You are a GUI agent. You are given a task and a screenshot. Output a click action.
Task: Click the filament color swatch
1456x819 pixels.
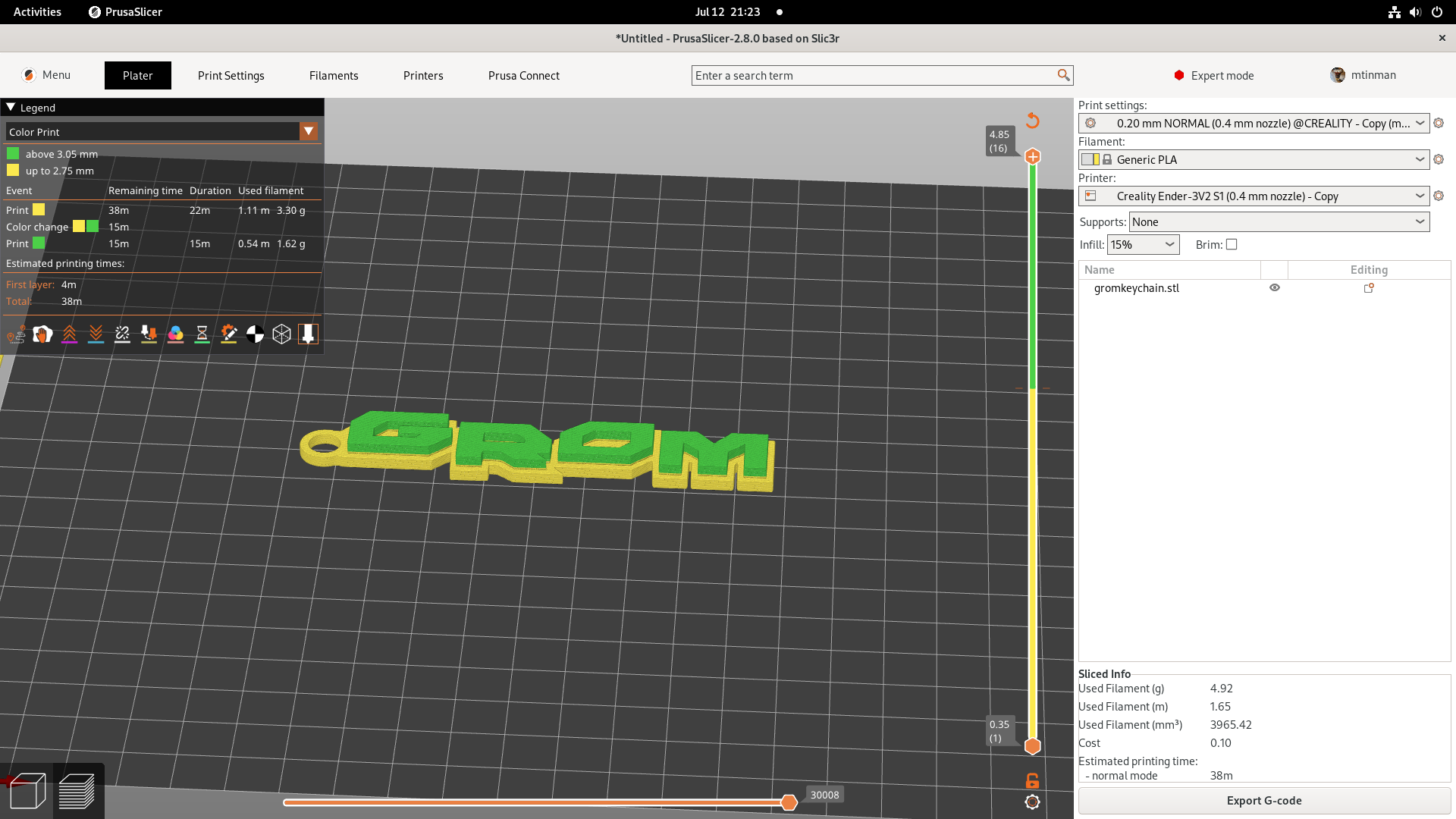(x=1090, y=160)
